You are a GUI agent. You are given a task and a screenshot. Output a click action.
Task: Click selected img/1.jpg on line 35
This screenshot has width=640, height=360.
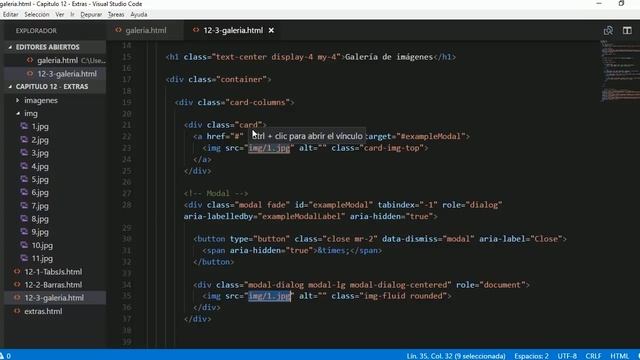[269, 296]
